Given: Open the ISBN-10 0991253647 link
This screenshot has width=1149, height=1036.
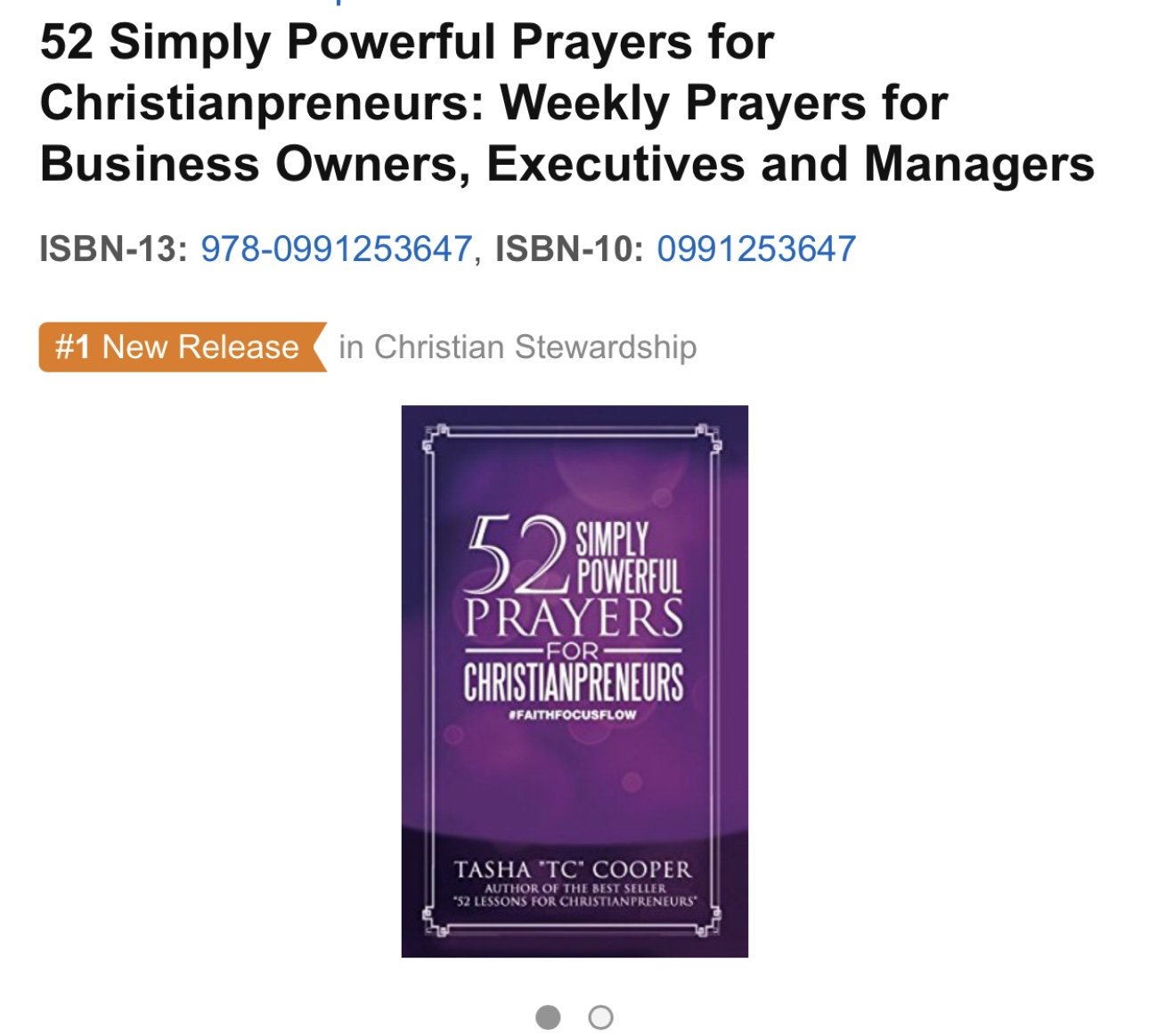Looking at the screenshot, I should (756, 249).
